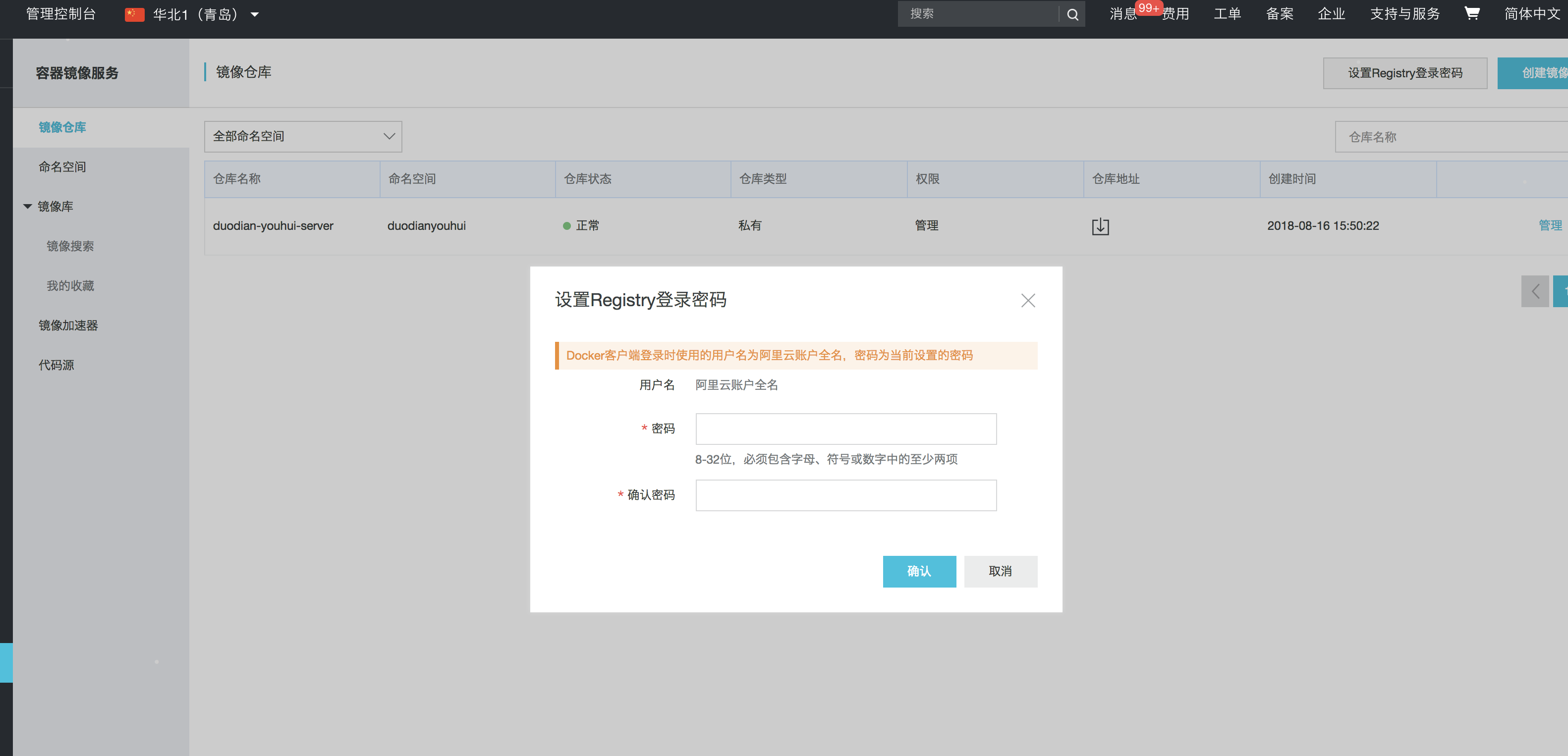The image size is (1568, 756).
Task: Click the China flag region icon
Action: [134, 14]
